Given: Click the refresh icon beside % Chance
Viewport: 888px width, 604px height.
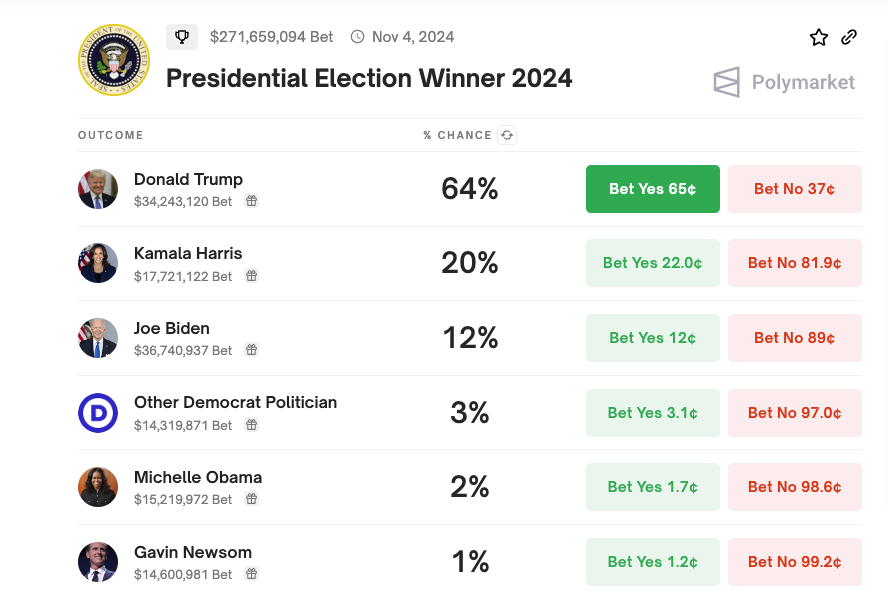Looking at the screenshot, I should pos(507,135).
